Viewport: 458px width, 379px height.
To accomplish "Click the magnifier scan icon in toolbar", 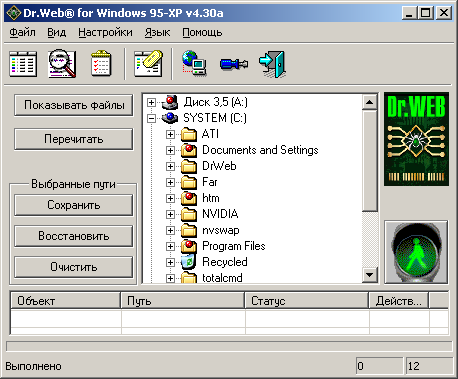I will coord(62,64).
